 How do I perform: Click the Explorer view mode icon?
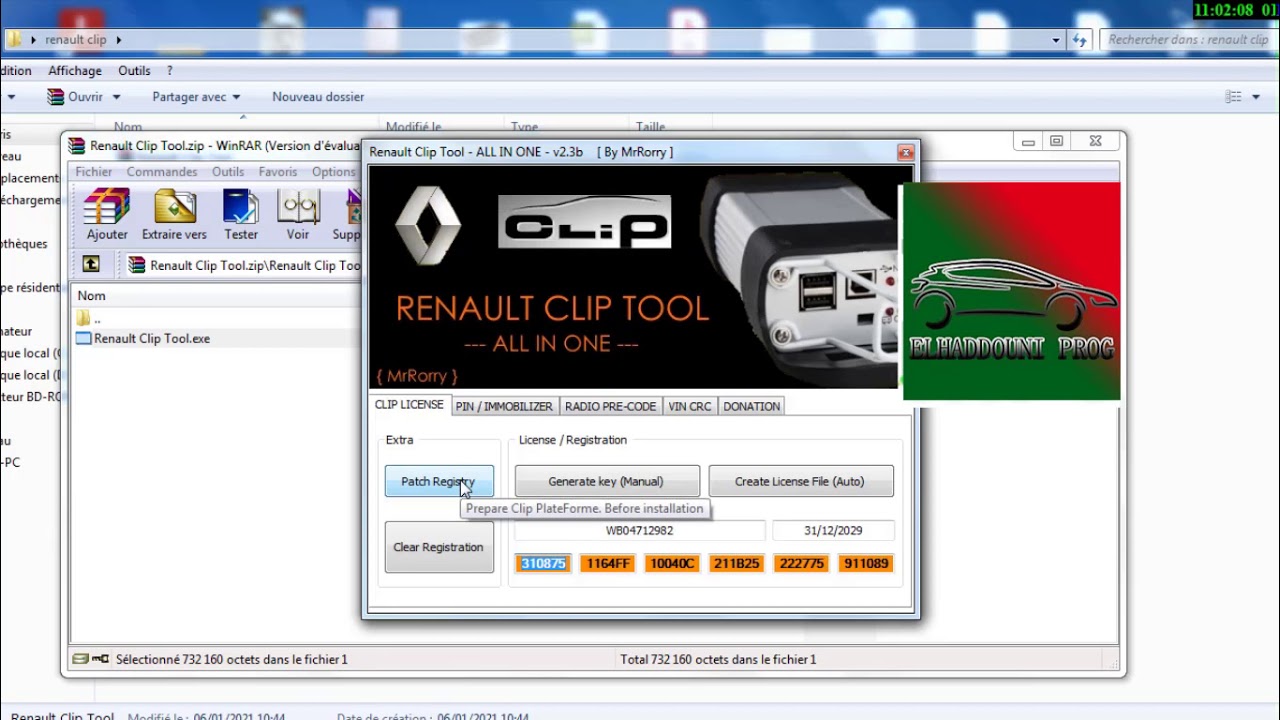click(1233, 97)
